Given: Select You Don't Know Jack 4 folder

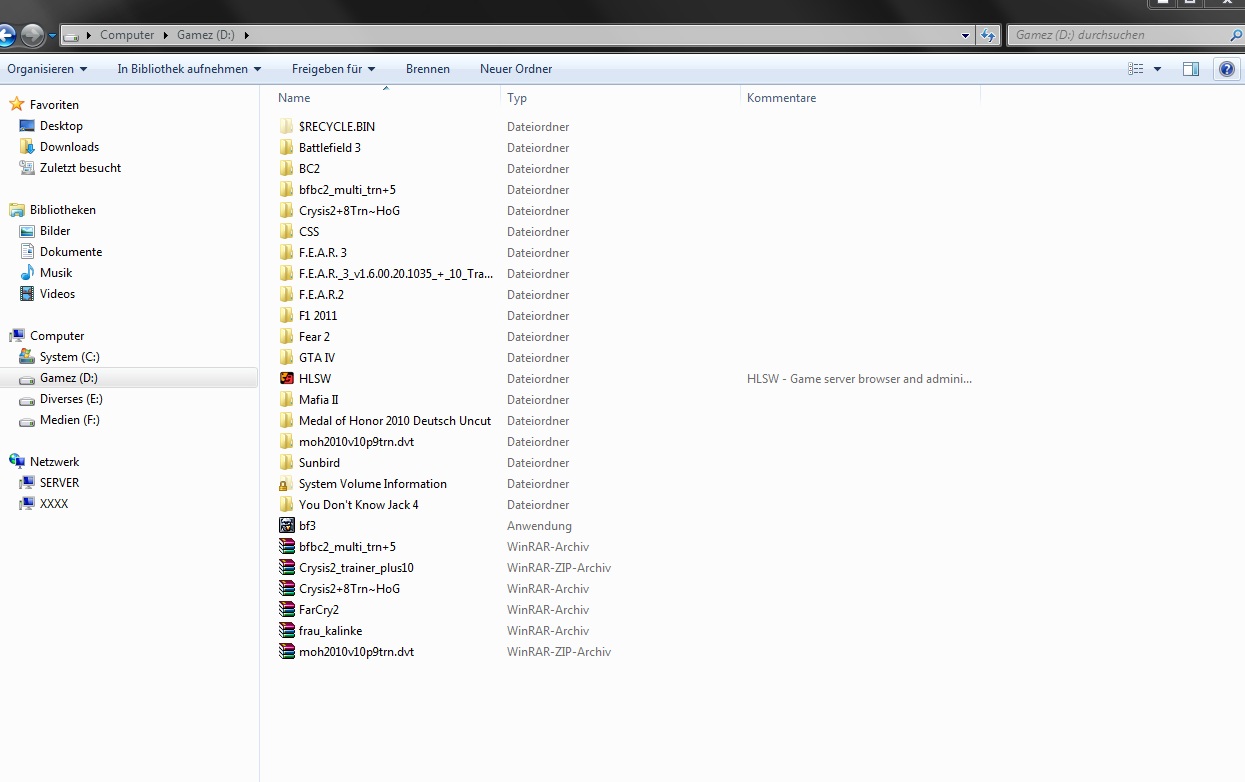Looking at the screenshot, I should [x=359, y=505].
